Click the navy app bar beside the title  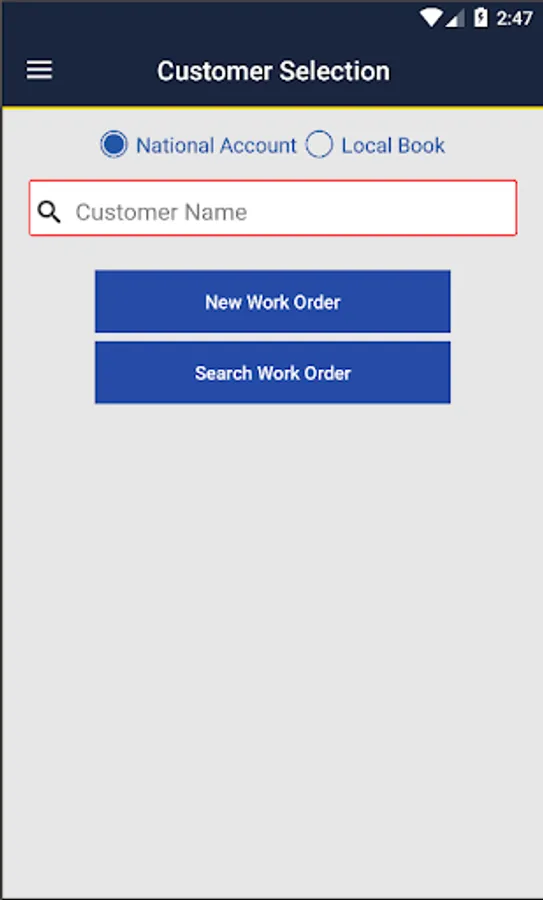[465, 71]
